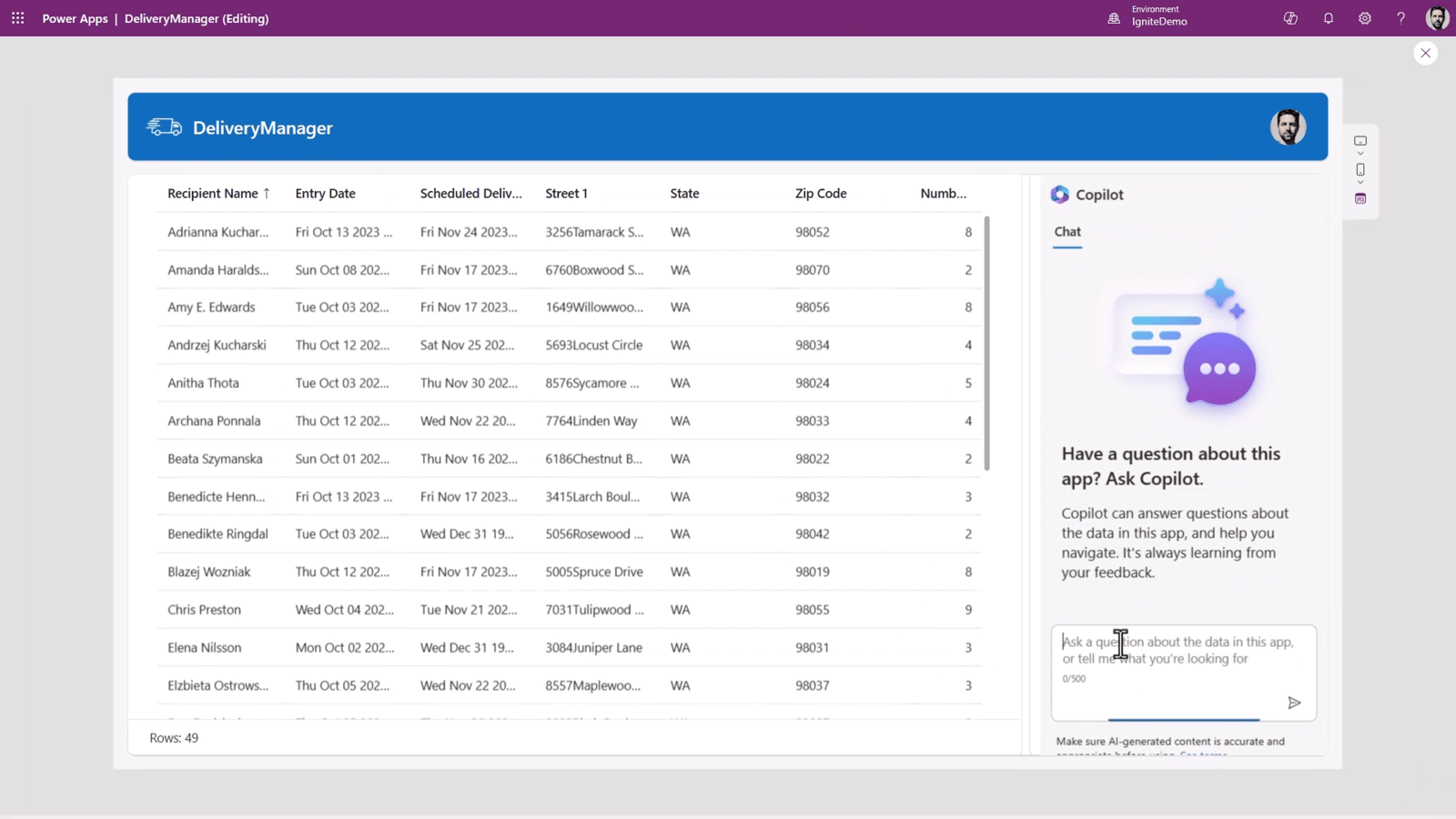This screenshot has width=1456, height=819.
Task: Click zip code 98034
Action: pyautogui.click(x=812, y=346)
